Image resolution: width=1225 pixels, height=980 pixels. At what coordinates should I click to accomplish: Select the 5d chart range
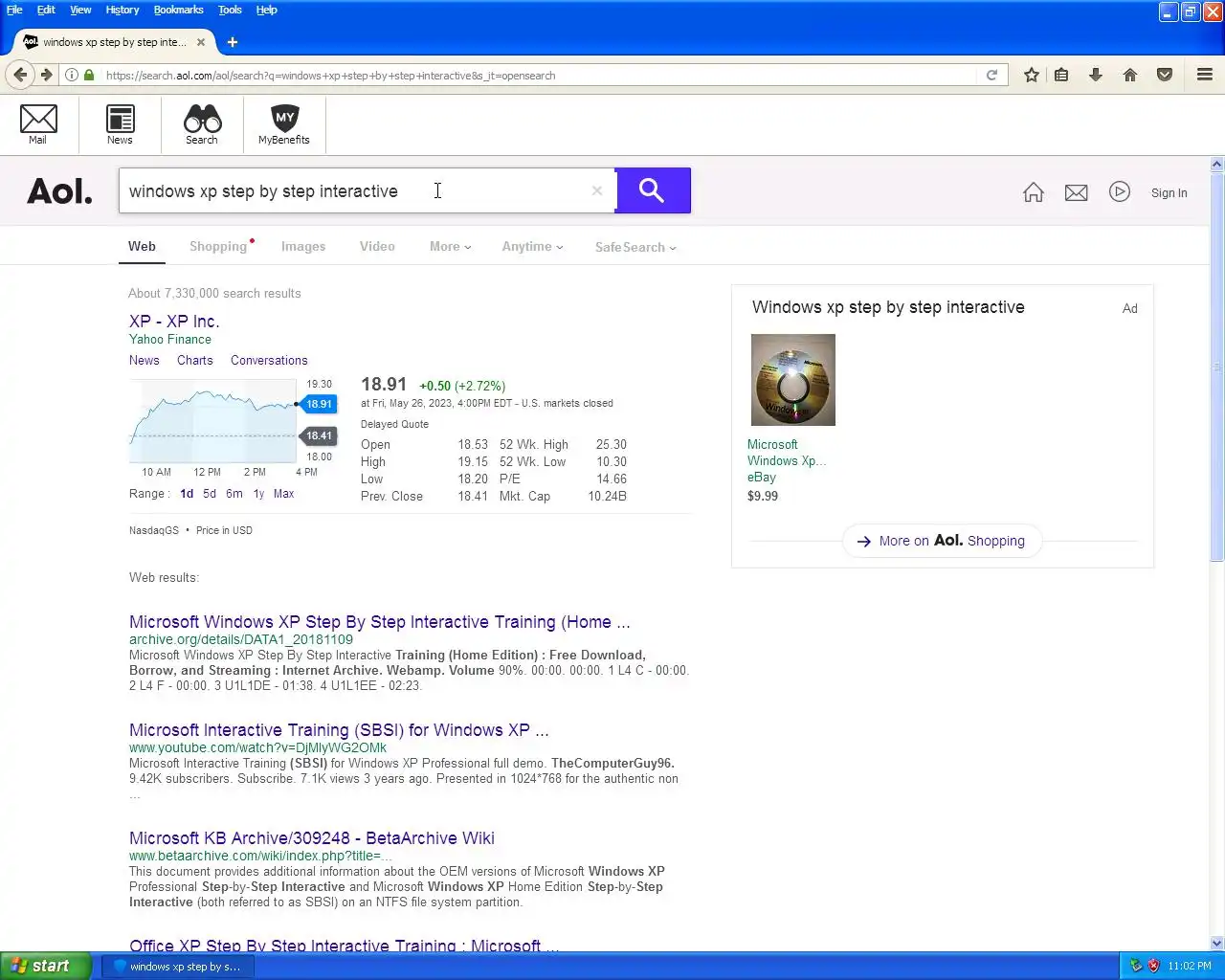coord(210,494)
